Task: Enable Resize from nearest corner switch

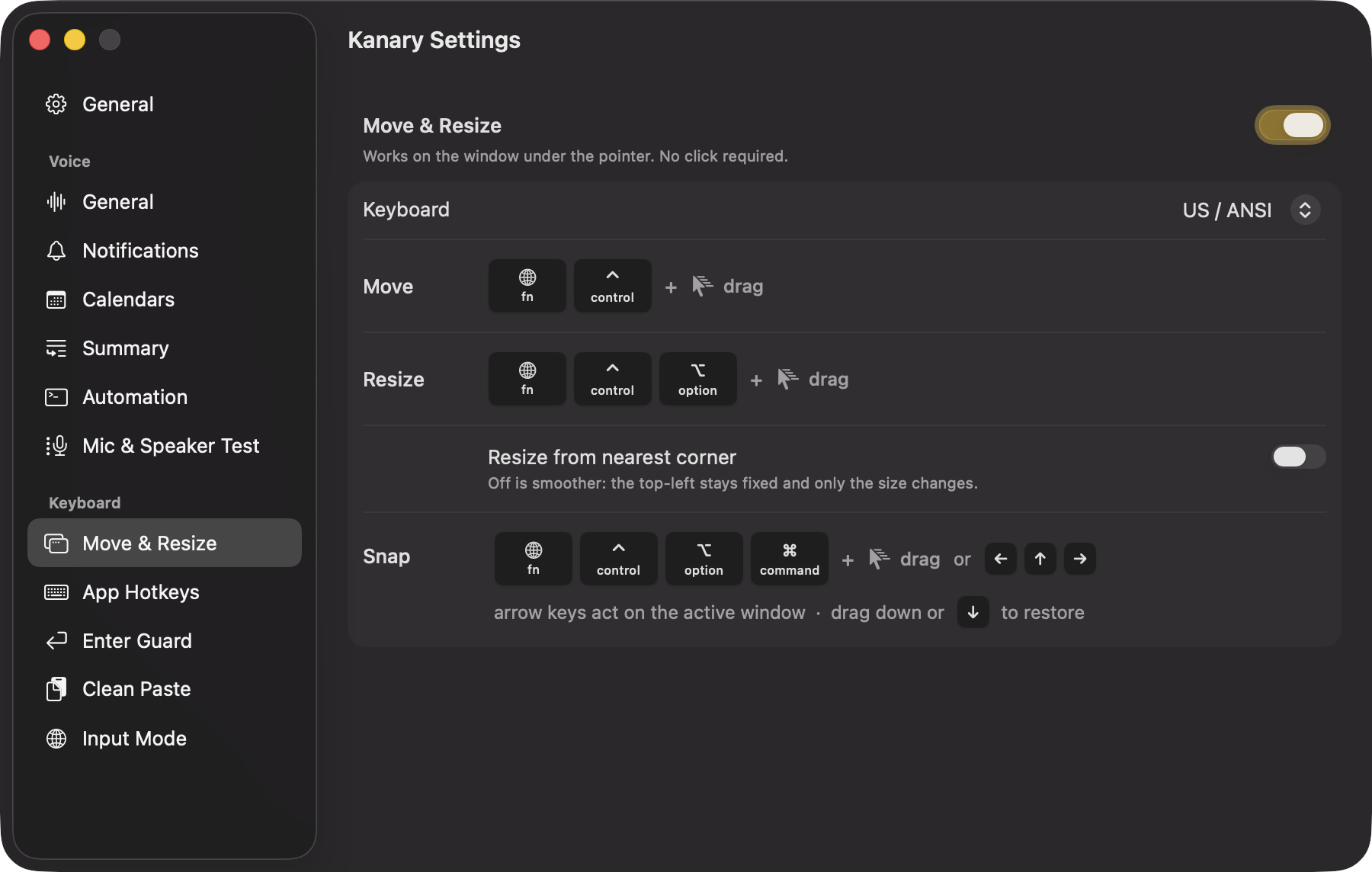Action: pos(1299,457)
